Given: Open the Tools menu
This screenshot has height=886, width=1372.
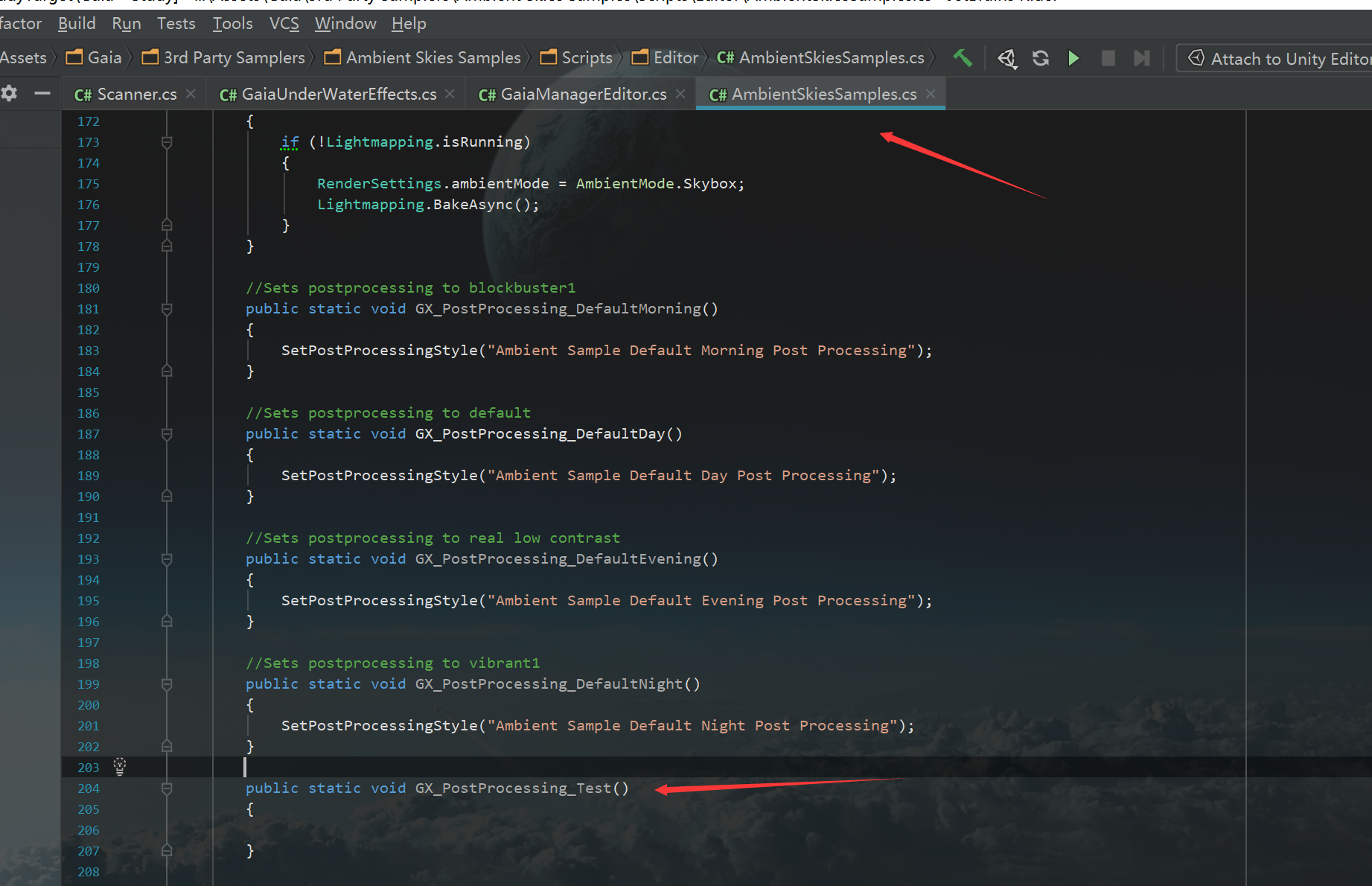Looking at the screenshot, I should pyautogui.click(x=232, y=23).
